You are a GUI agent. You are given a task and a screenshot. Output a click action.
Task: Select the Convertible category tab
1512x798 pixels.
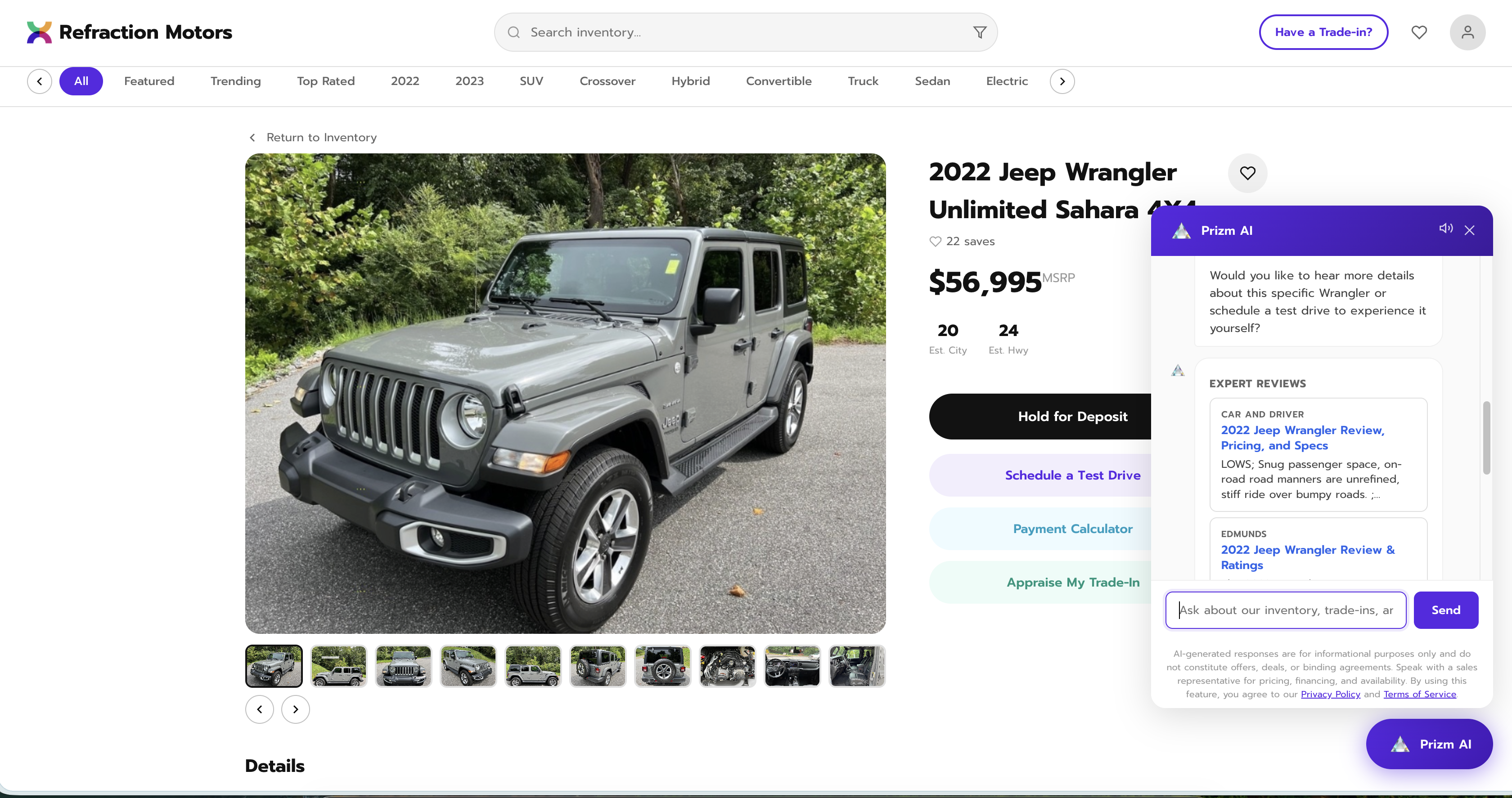[x=778, y=81]
